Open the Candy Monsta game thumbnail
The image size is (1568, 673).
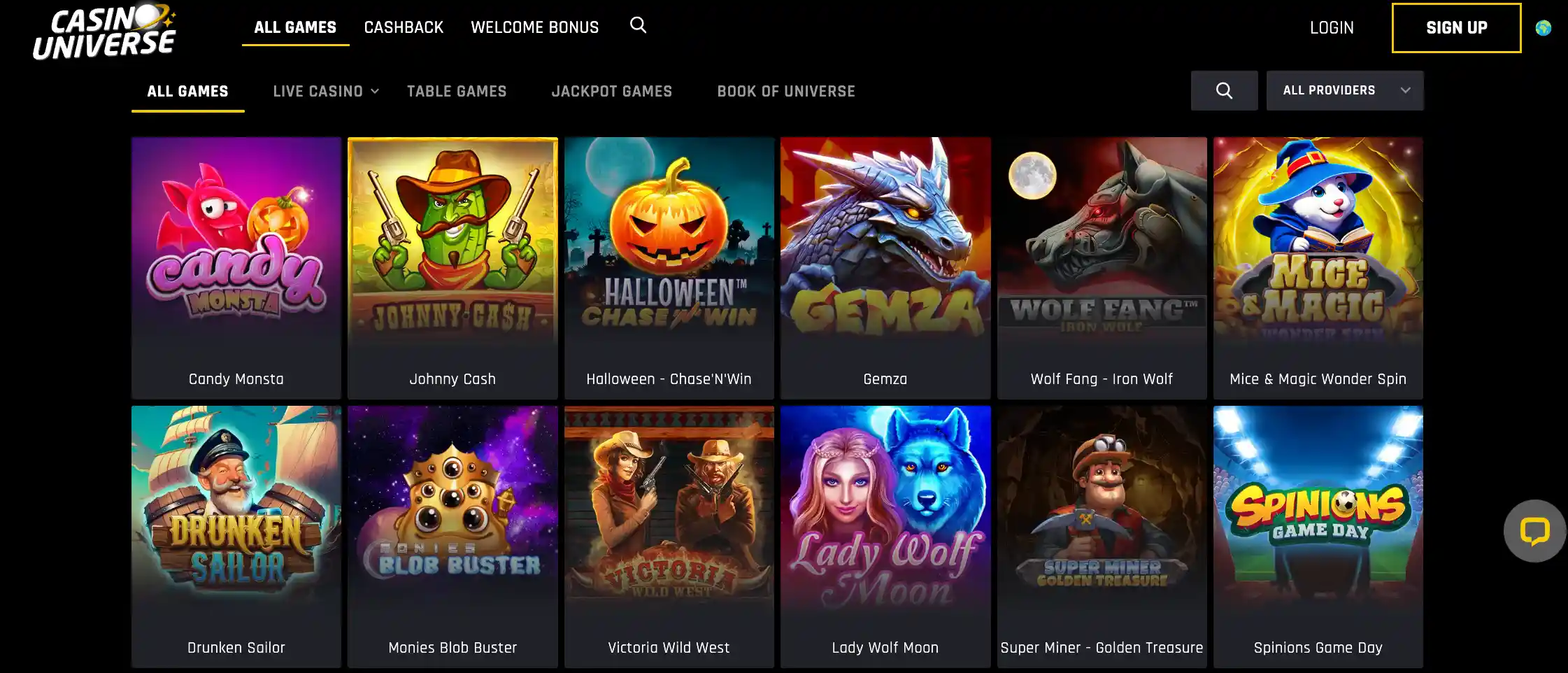tap(236, 268)
